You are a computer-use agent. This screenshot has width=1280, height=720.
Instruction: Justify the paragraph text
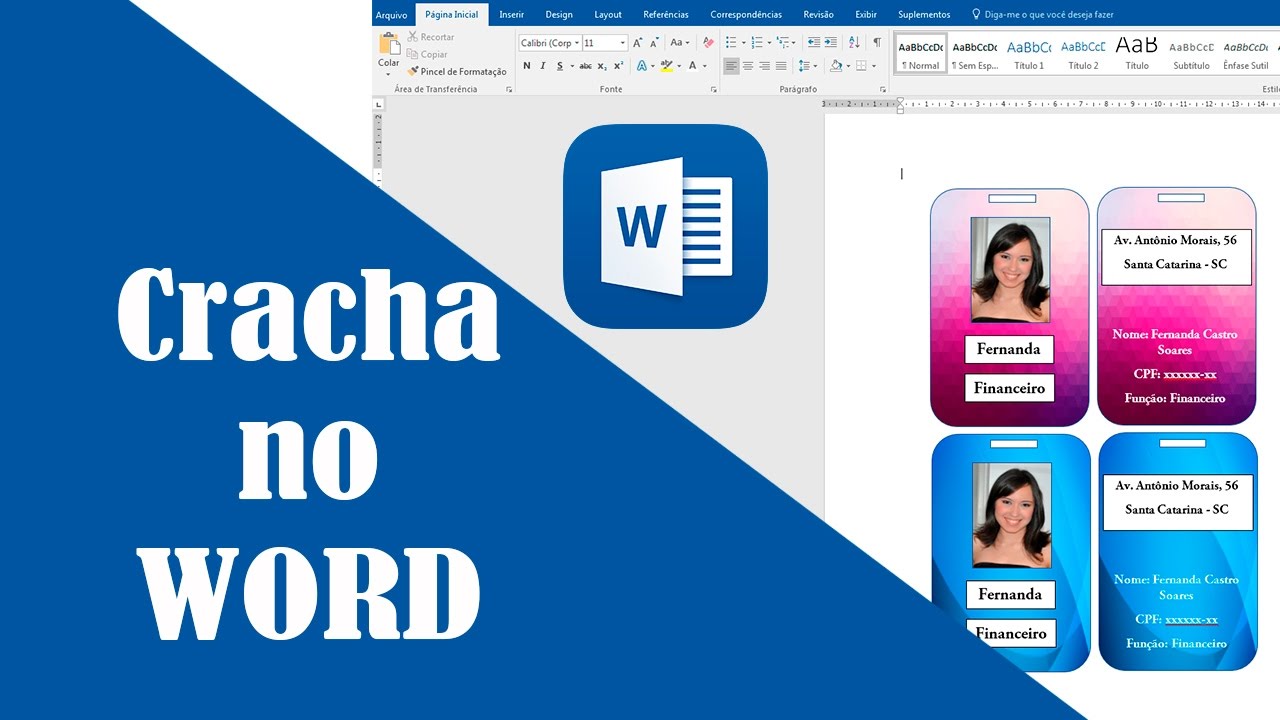781,66
